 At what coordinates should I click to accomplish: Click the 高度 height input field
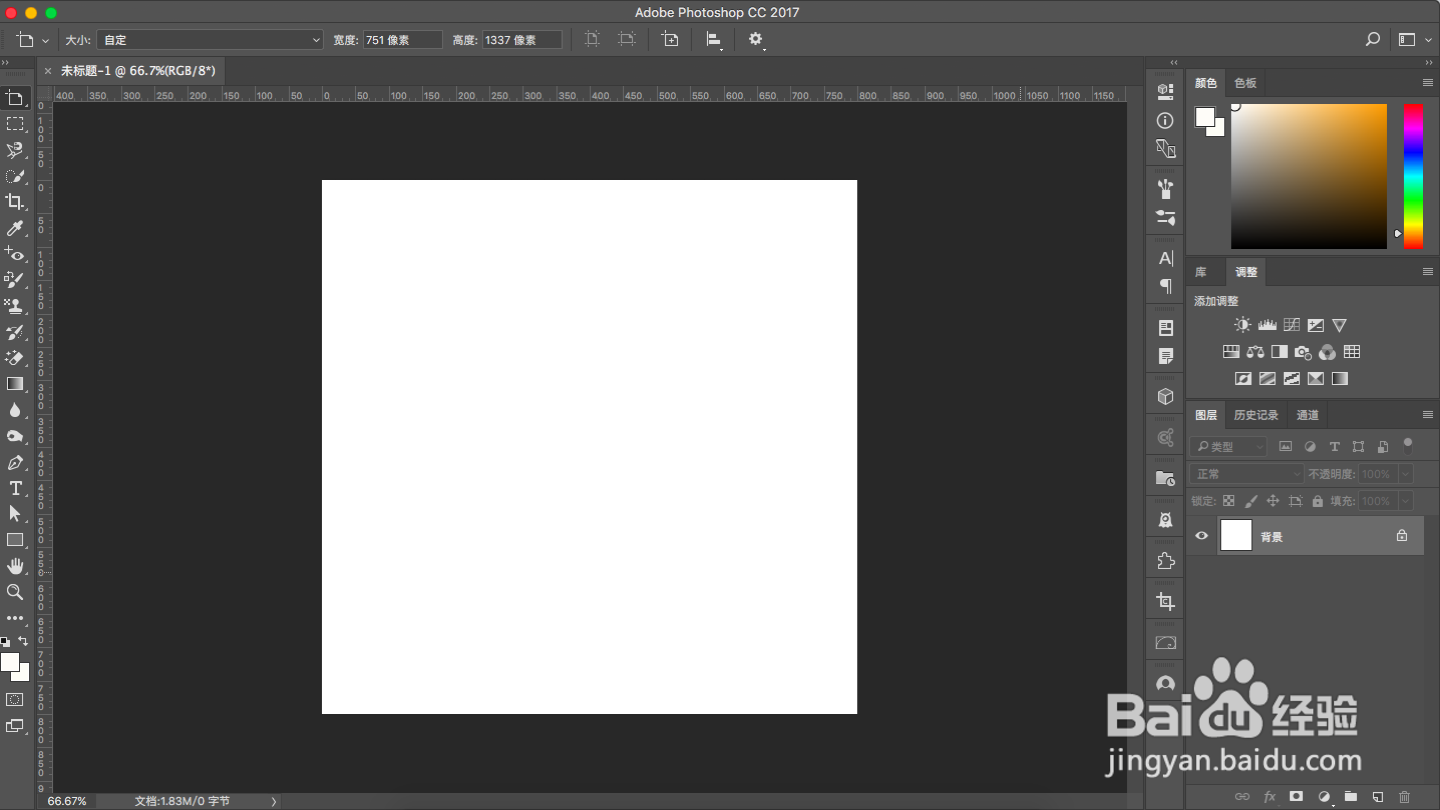pyautogui.click(x=522, y=40)
